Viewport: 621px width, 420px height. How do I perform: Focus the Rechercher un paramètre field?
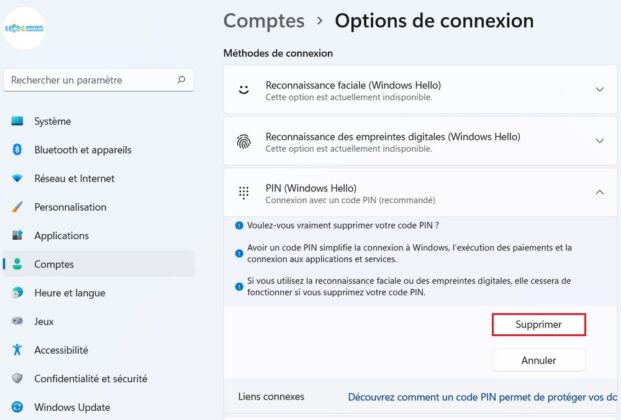pos(88,80)
